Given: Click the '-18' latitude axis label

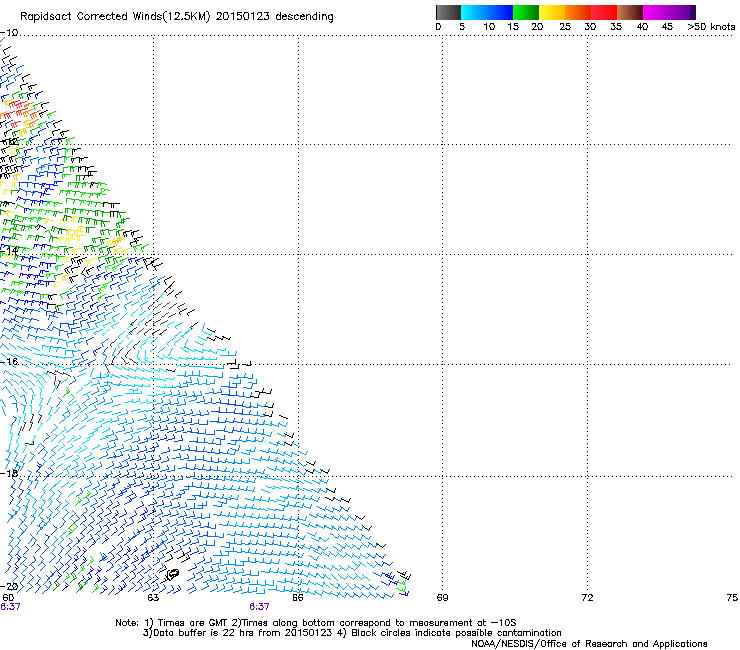Looking at the screenshot, I should tap(9, 473).
